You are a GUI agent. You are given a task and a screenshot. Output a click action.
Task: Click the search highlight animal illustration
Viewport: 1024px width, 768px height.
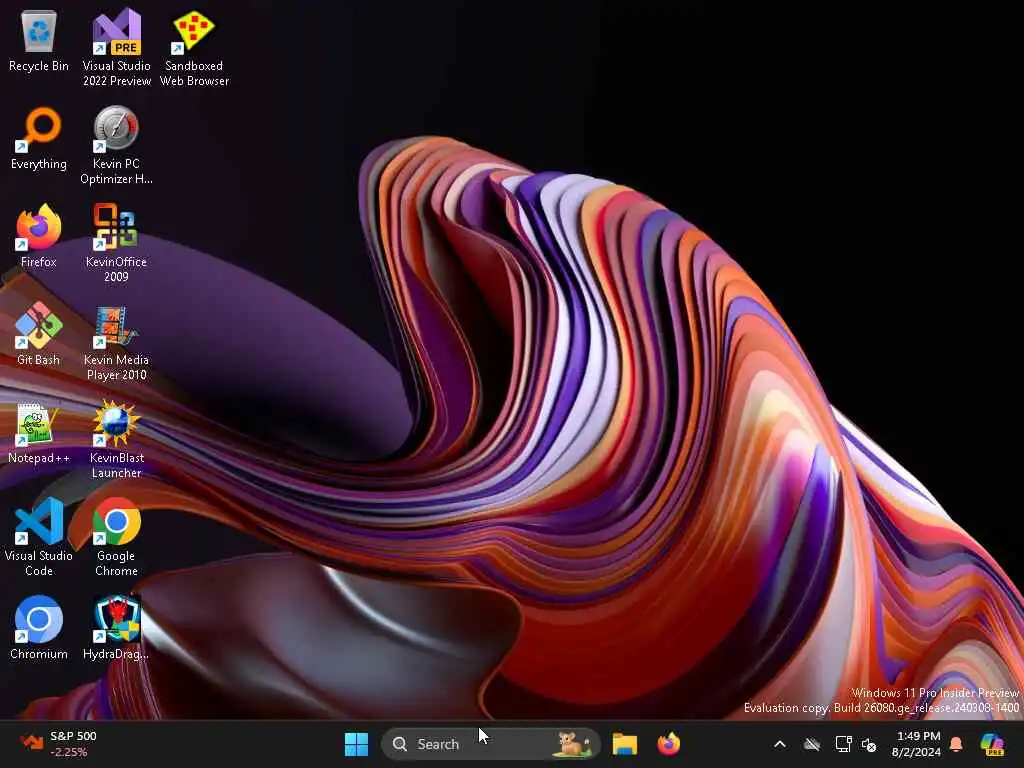tap(573, 744)
